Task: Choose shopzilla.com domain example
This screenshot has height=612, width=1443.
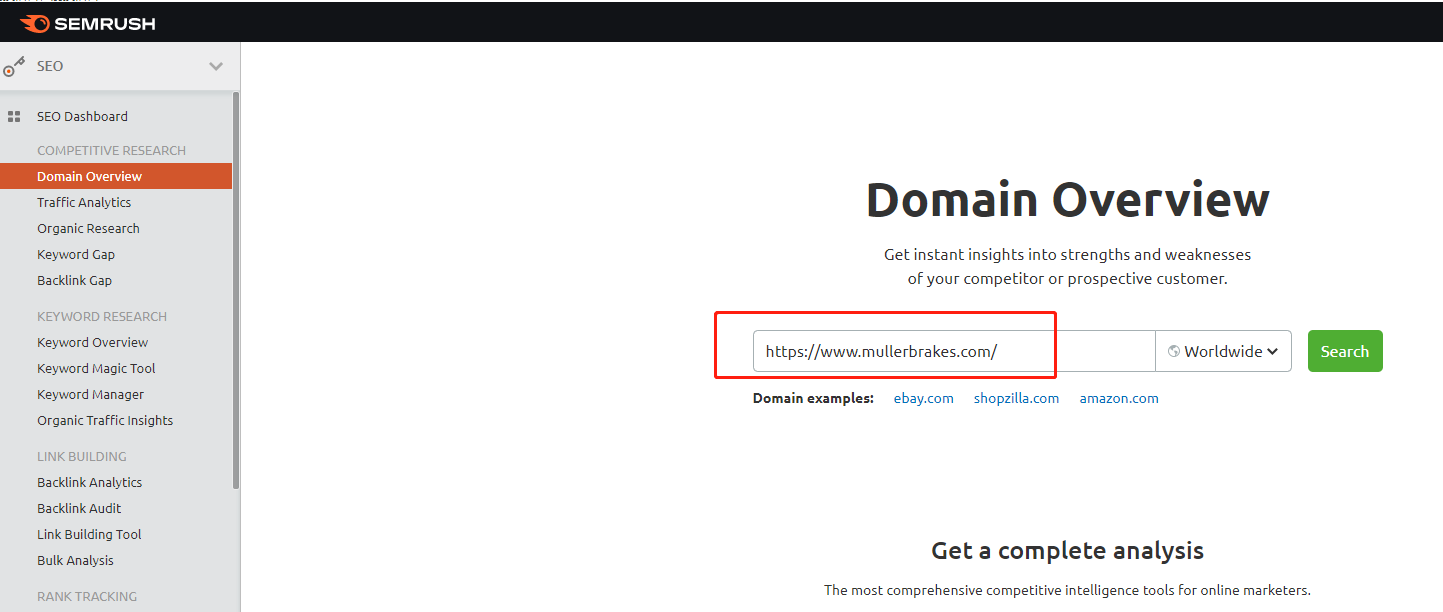Action: (x=1016, y=398)
